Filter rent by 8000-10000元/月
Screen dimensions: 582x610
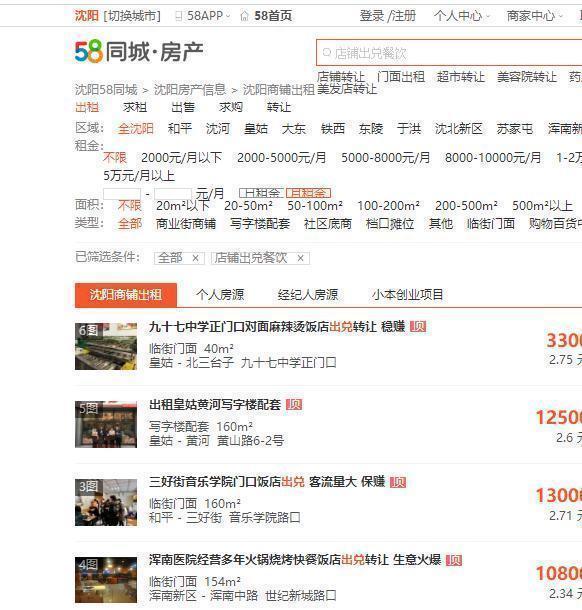[x=493, y=158]
